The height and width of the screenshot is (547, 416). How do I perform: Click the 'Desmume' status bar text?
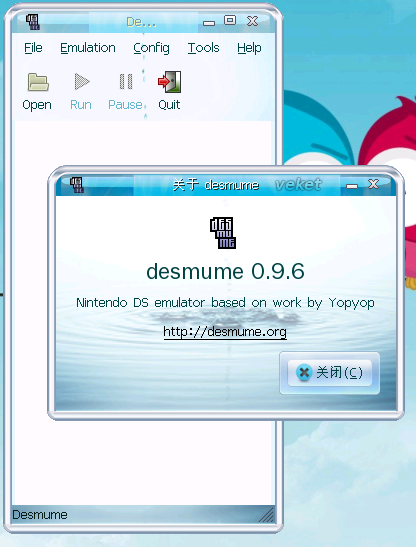click(x=39, y=515)
